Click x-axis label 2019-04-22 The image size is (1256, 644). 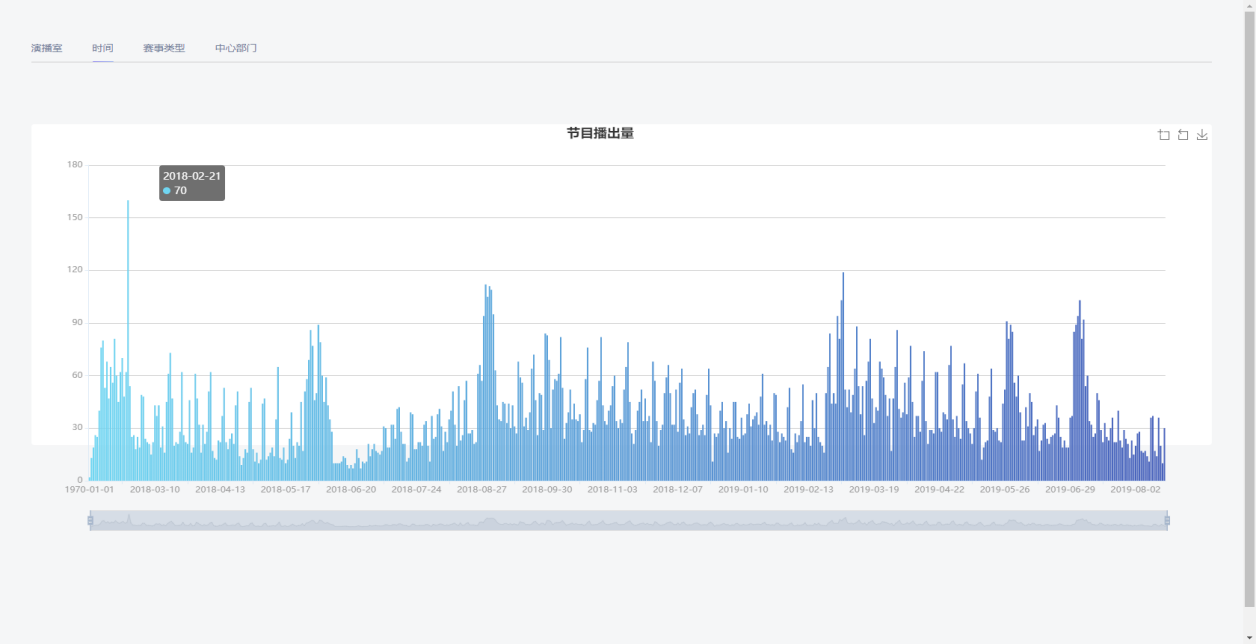(939, 490)
